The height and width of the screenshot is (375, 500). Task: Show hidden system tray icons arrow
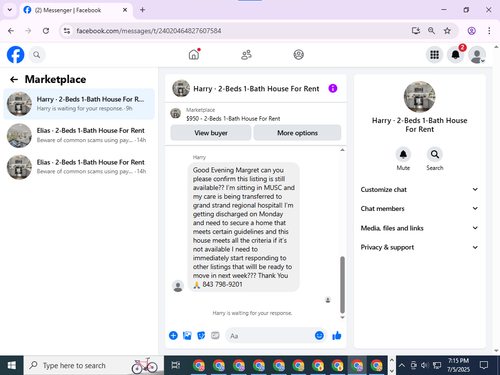coord(402,365)
